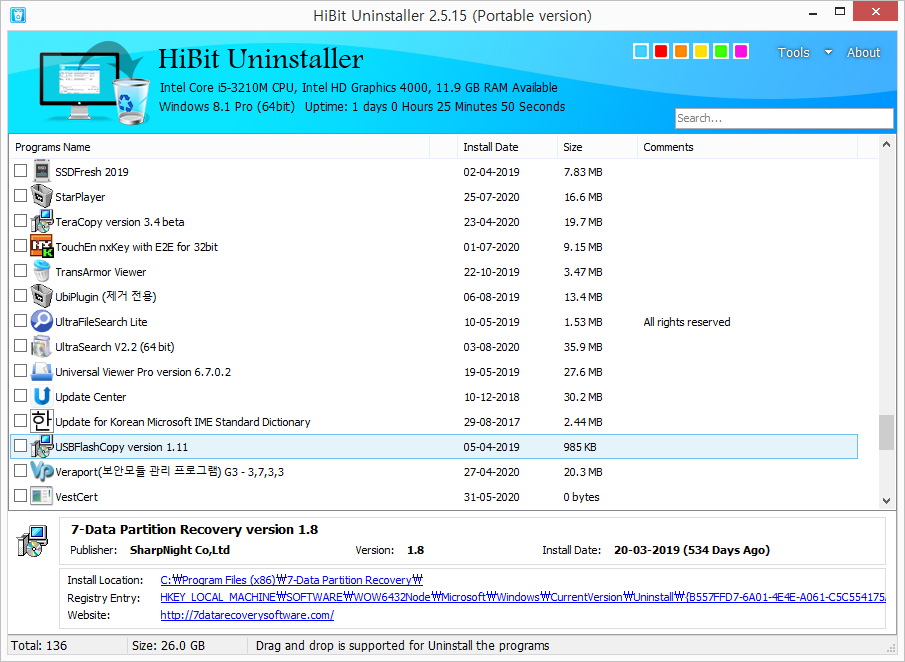Click the 'Size: 26.0 GB' status entry
905x662 pixels.
pos(169,645)
